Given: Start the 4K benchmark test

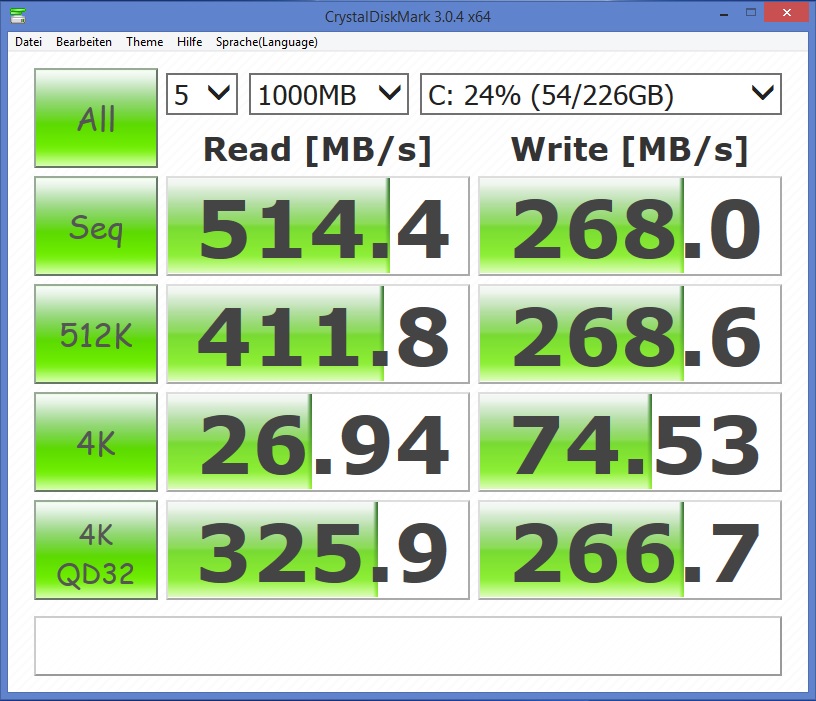Looking at the screenshot, I should (x=96, y=442).
